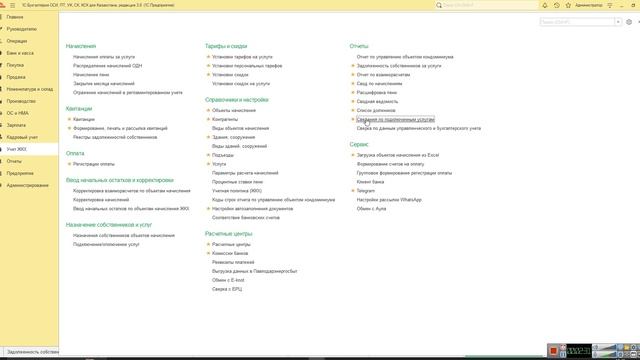Open Сверка с ЕРЦ link
Screen dimensions: 640x360
[227, 289]
